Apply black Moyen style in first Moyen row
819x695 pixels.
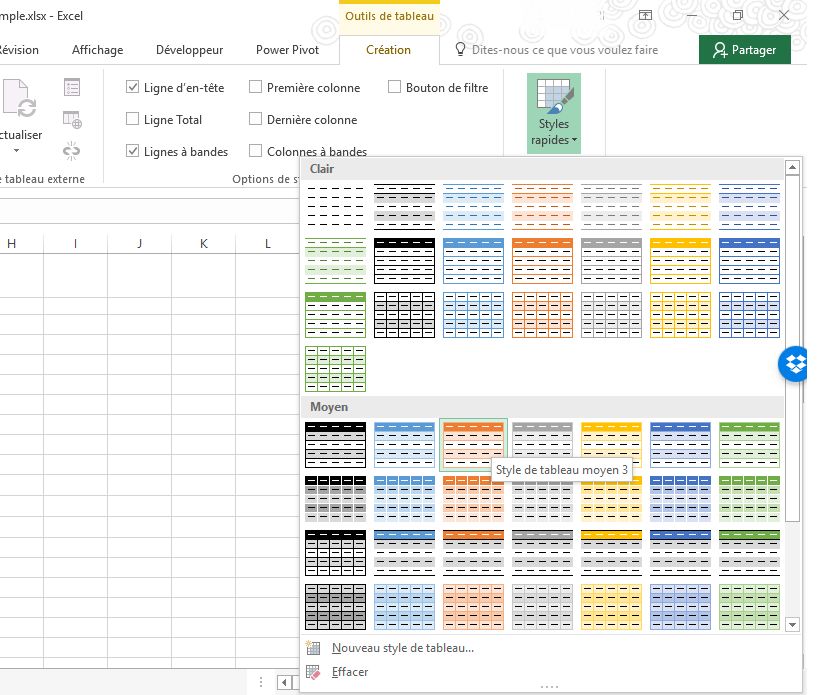(x=335, y=445)
